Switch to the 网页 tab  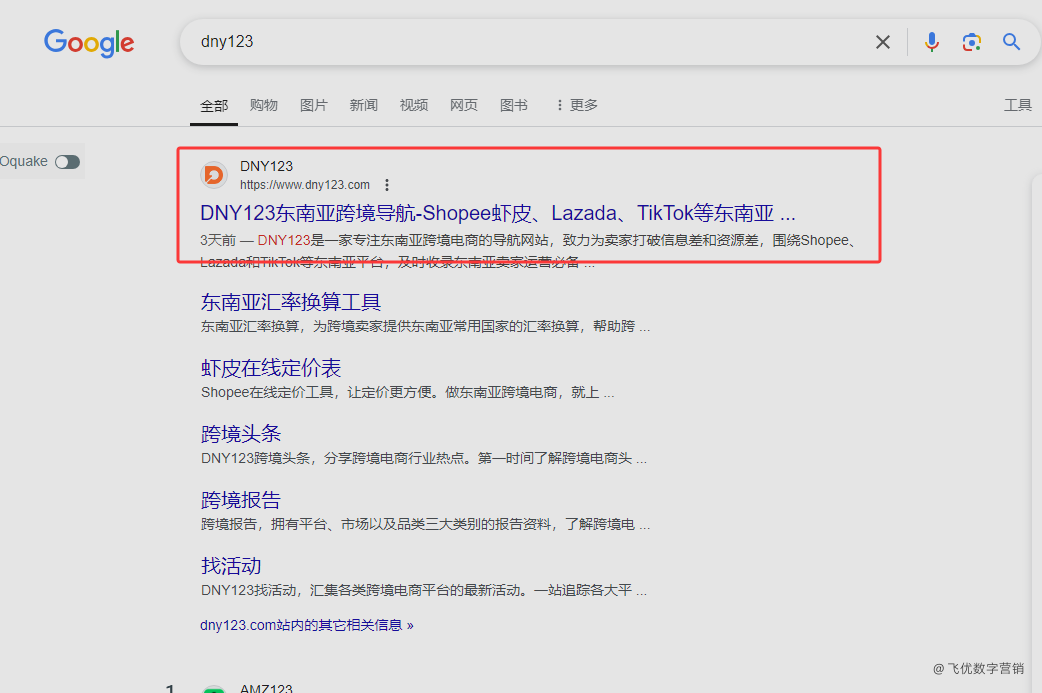(464, 105)
